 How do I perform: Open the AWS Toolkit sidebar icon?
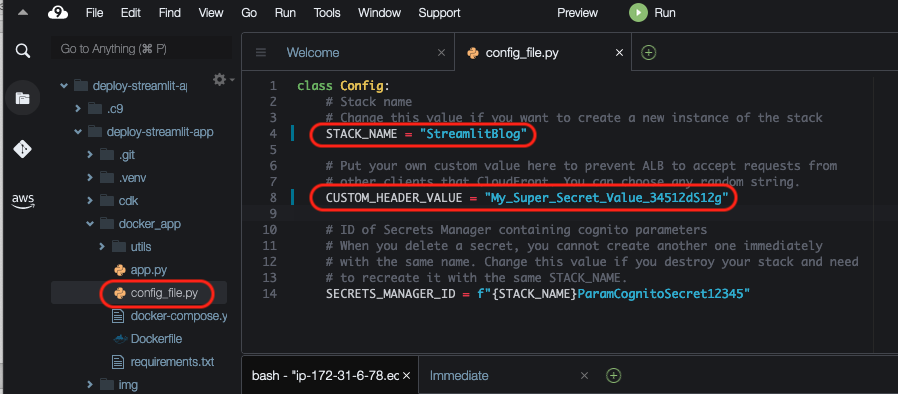tap(23, 201)
